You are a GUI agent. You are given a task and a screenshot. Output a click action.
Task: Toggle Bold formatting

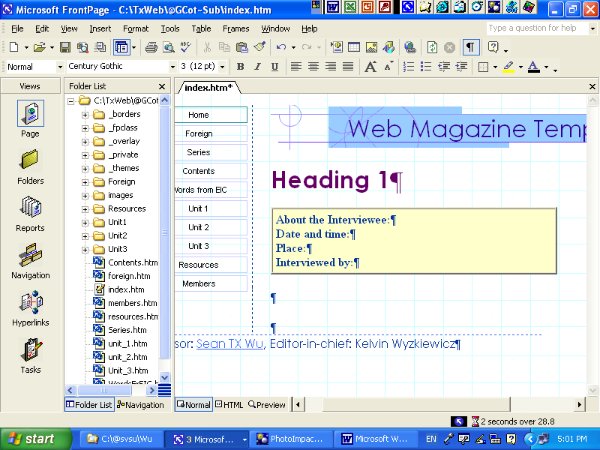point(241,67)
